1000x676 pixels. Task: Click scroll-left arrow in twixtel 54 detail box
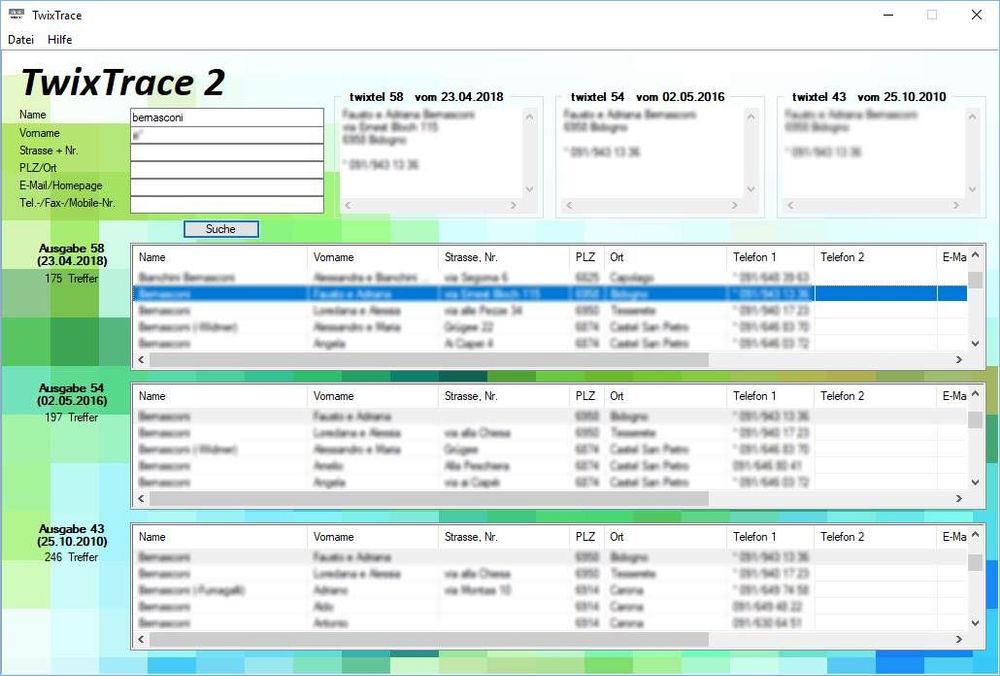tap(570, 205)
